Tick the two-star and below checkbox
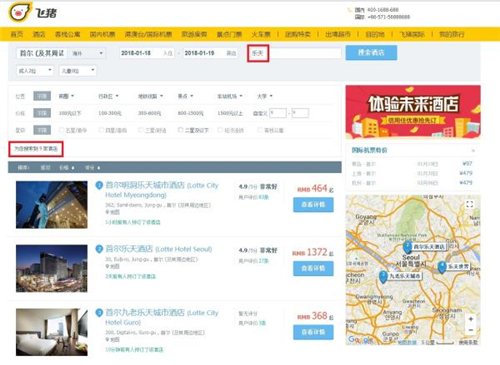The width and height of the screenshot is (500, 365). click(180, 130)
